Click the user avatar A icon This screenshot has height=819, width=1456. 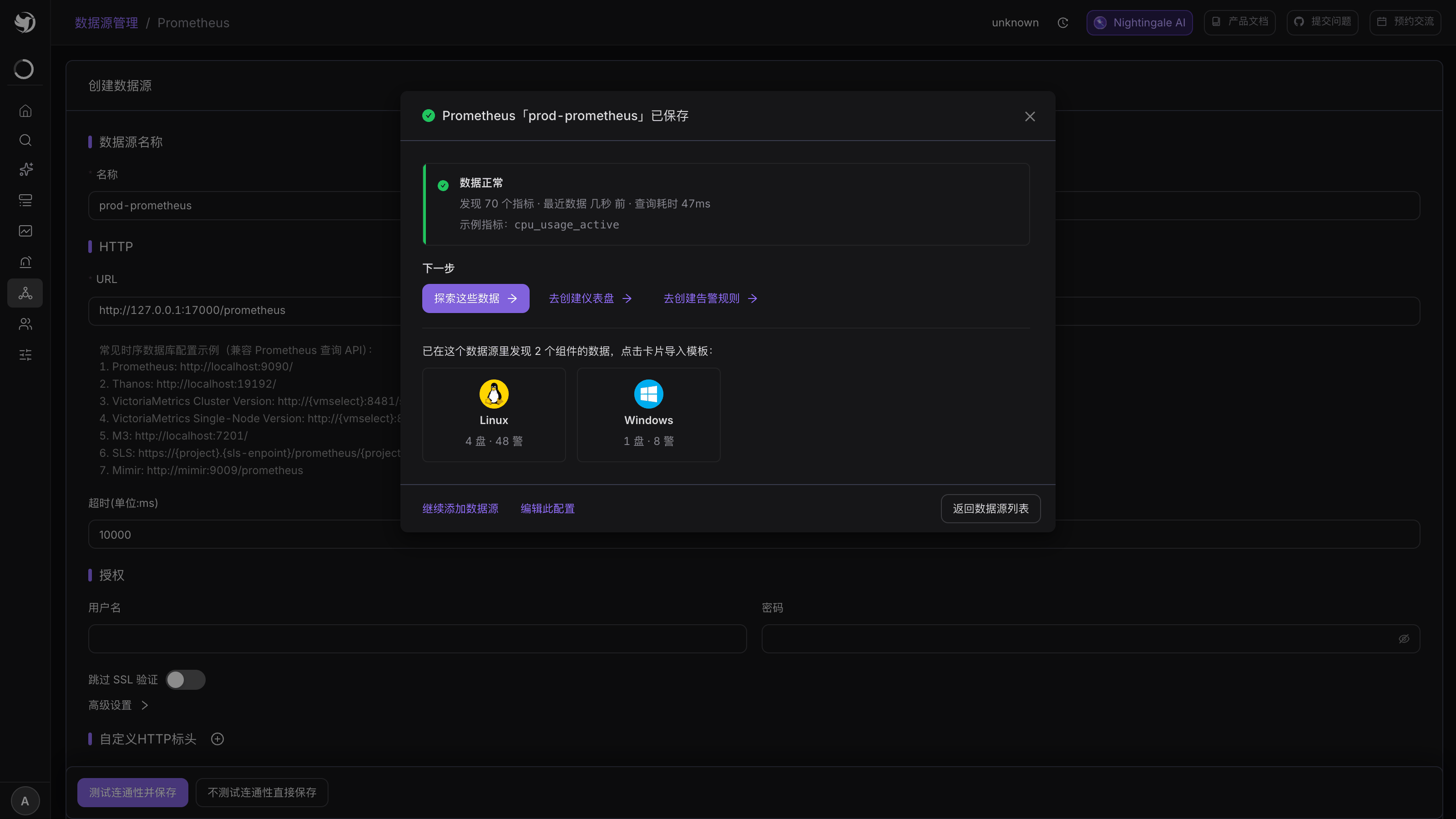pos(25,801)
